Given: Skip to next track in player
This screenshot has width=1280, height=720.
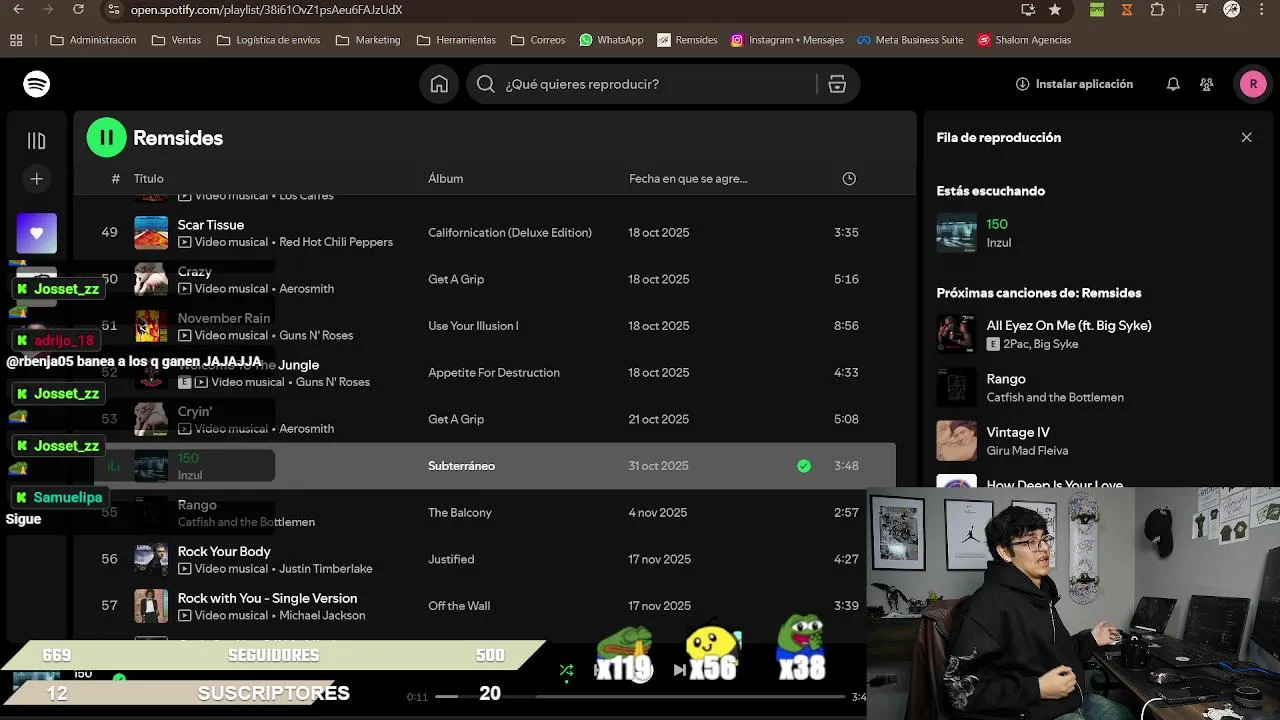Looking at the screenshot, I should [680, 670].
